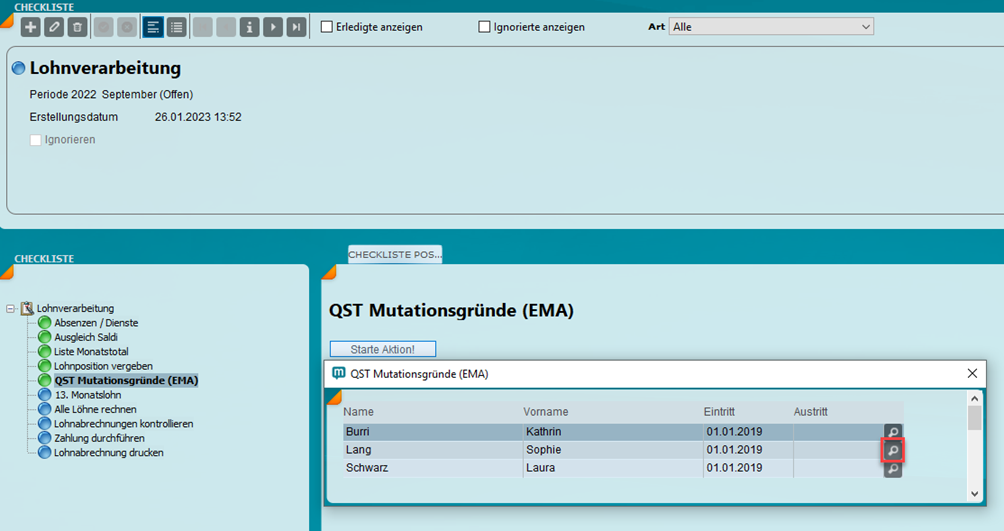This screenshot has height=531, width=1004.
Task: Click the info icon in checklist toolbar
Action: [250, 27]
